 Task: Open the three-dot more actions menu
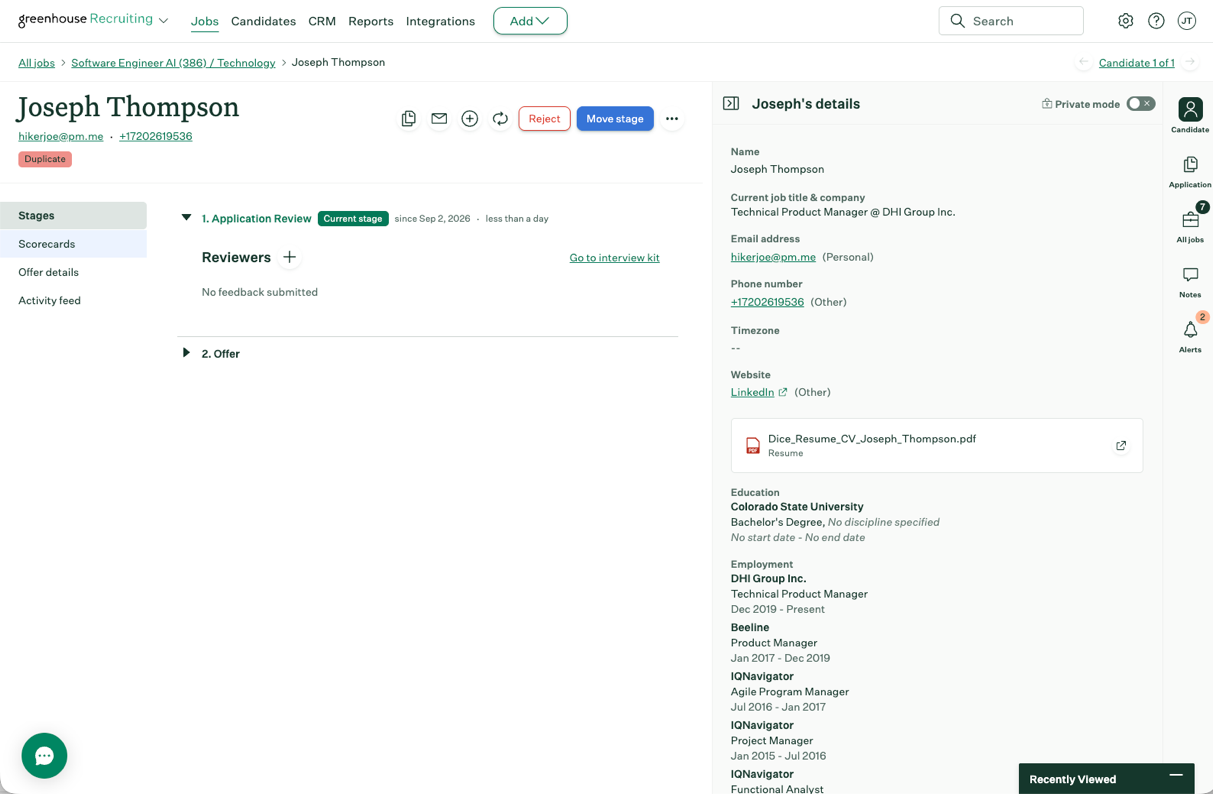click(672, 119)
